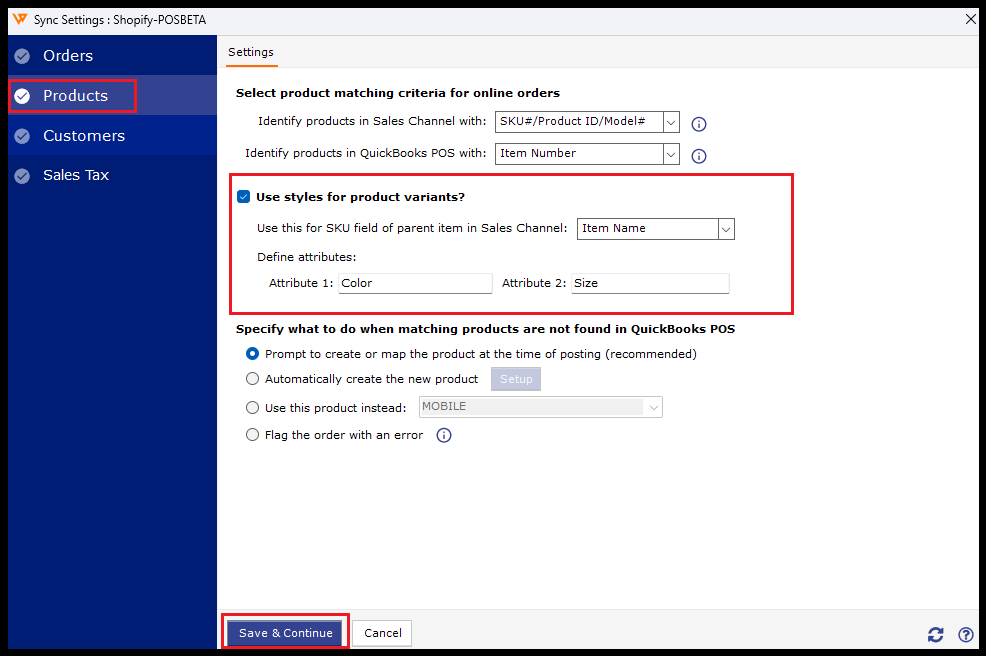Screen dimensions: 986x656
Task: Uncheck Use styles for product variants
Action: coord(243,197)
